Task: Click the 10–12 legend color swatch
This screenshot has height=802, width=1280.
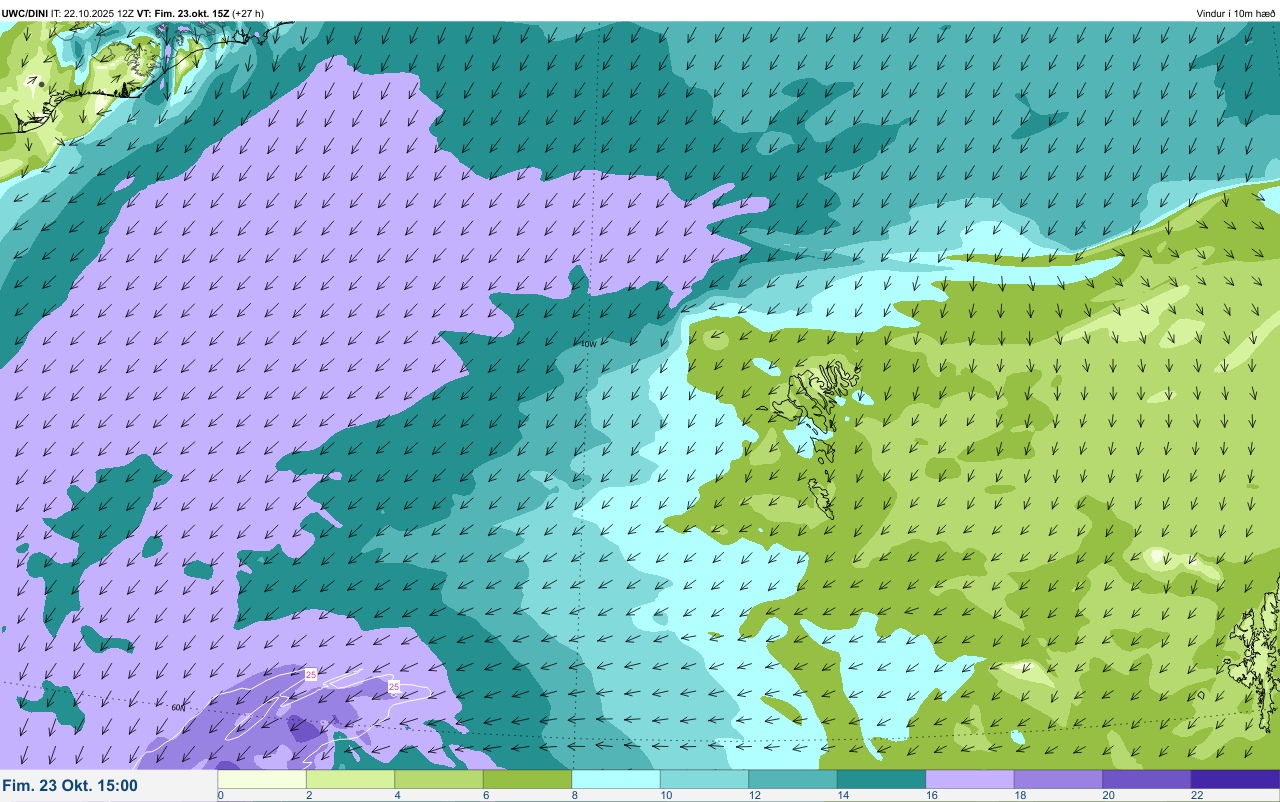Action: coord(704,779)
